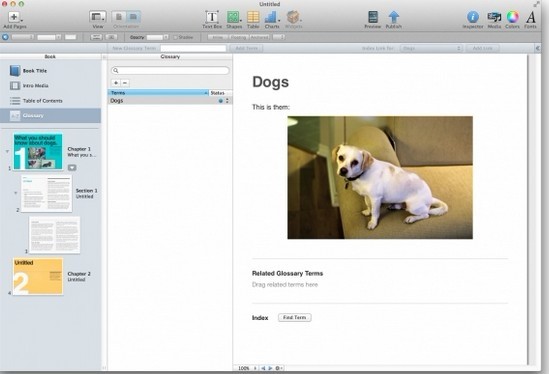Select the Chapter 1 thumbnail
The width and height of the screenshot is (549, 374).
click(x=38, y=151)
